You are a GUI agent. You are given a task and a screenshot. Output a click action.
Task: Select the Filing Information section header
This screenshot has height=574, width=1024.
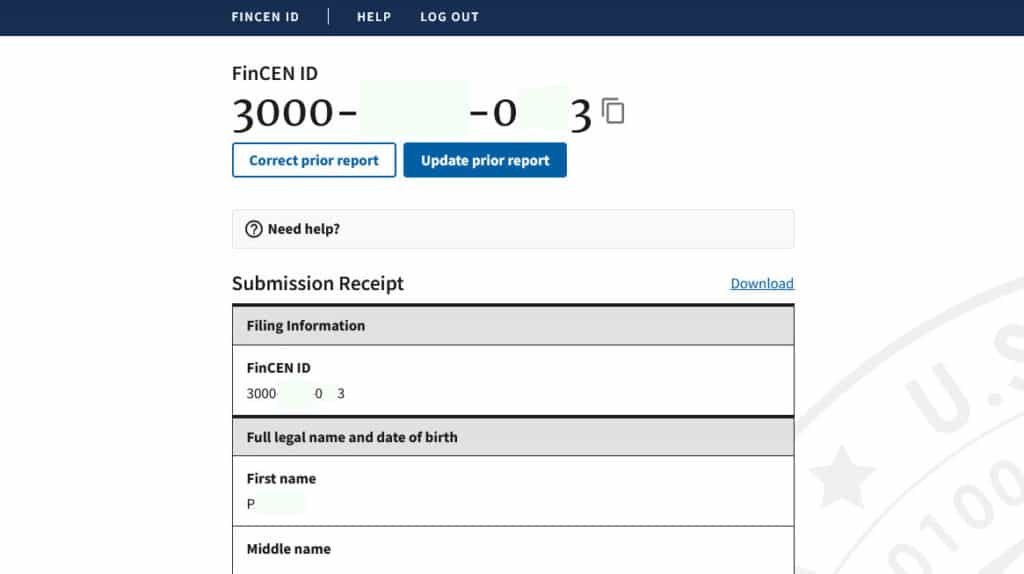pos(306,326)
